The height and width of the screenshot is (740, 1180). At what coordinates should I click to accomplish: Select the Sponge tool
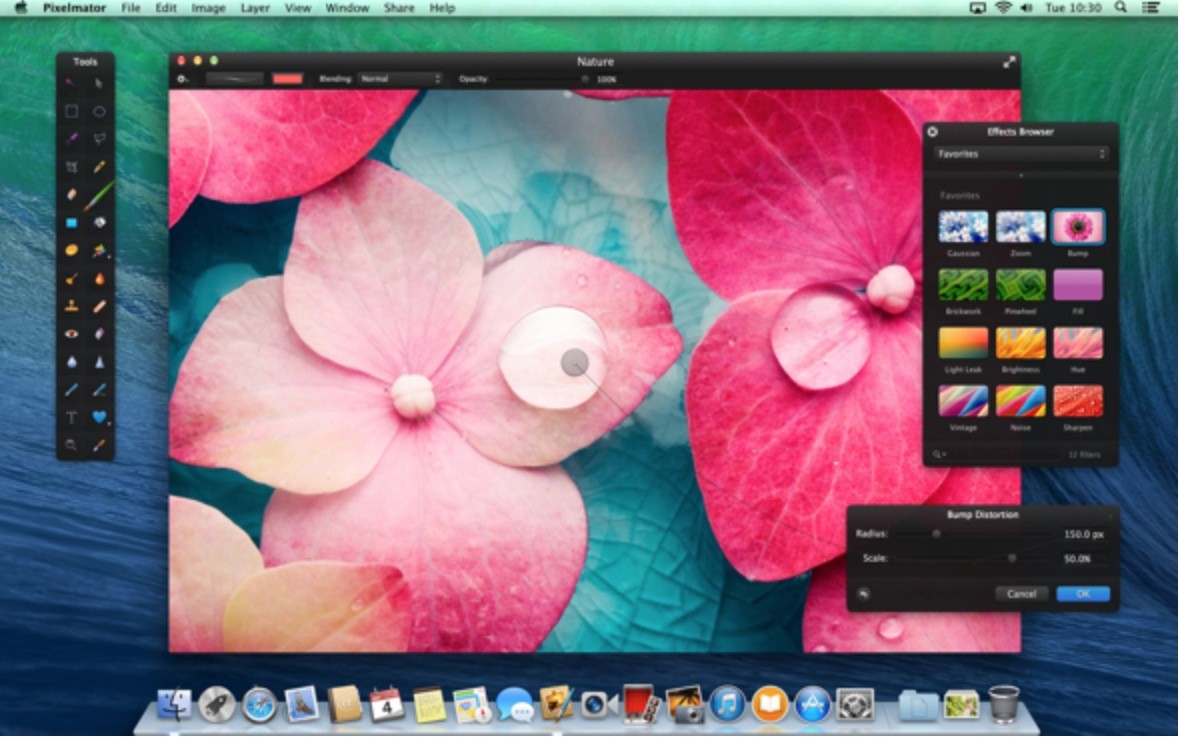coord(71,250)
